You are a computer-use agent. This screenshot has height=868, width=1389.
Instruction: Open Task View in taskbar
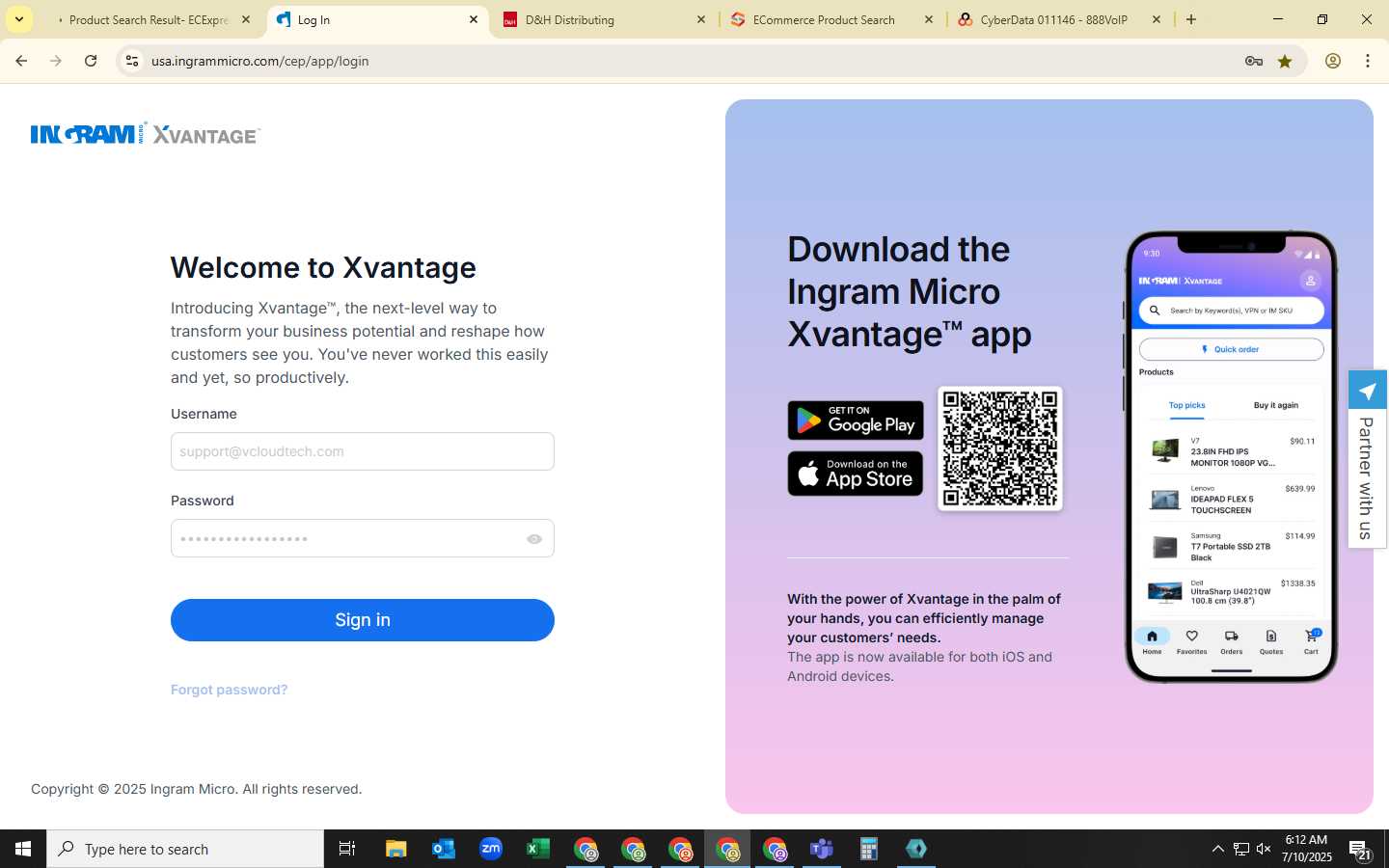347,849
